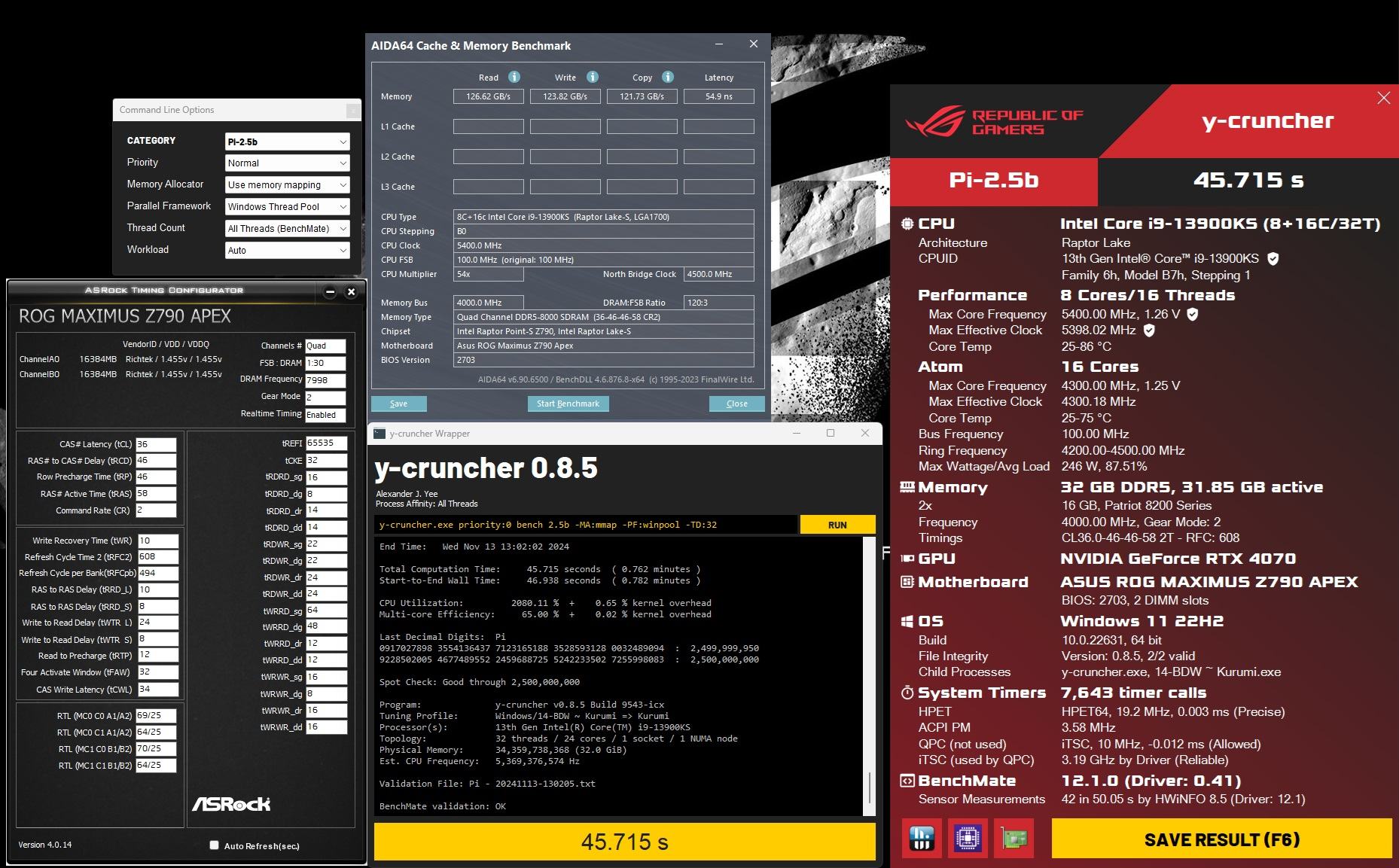This screenshot has height=868, width=1399.
Task: Click the tWRWR_dd value field
Action: 326,727
